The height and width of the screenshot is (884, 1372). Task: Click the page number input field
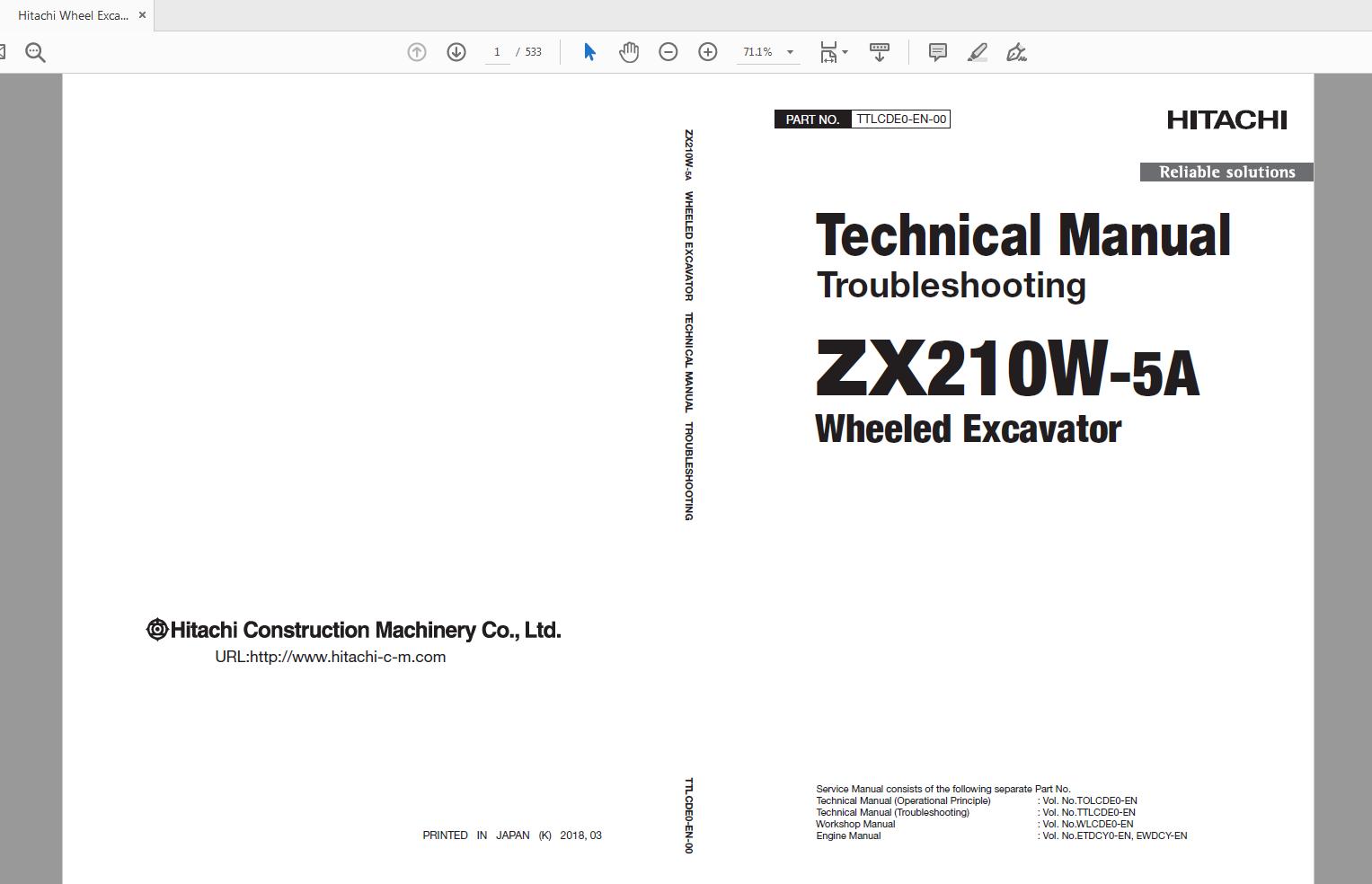[x=497, y=51]
